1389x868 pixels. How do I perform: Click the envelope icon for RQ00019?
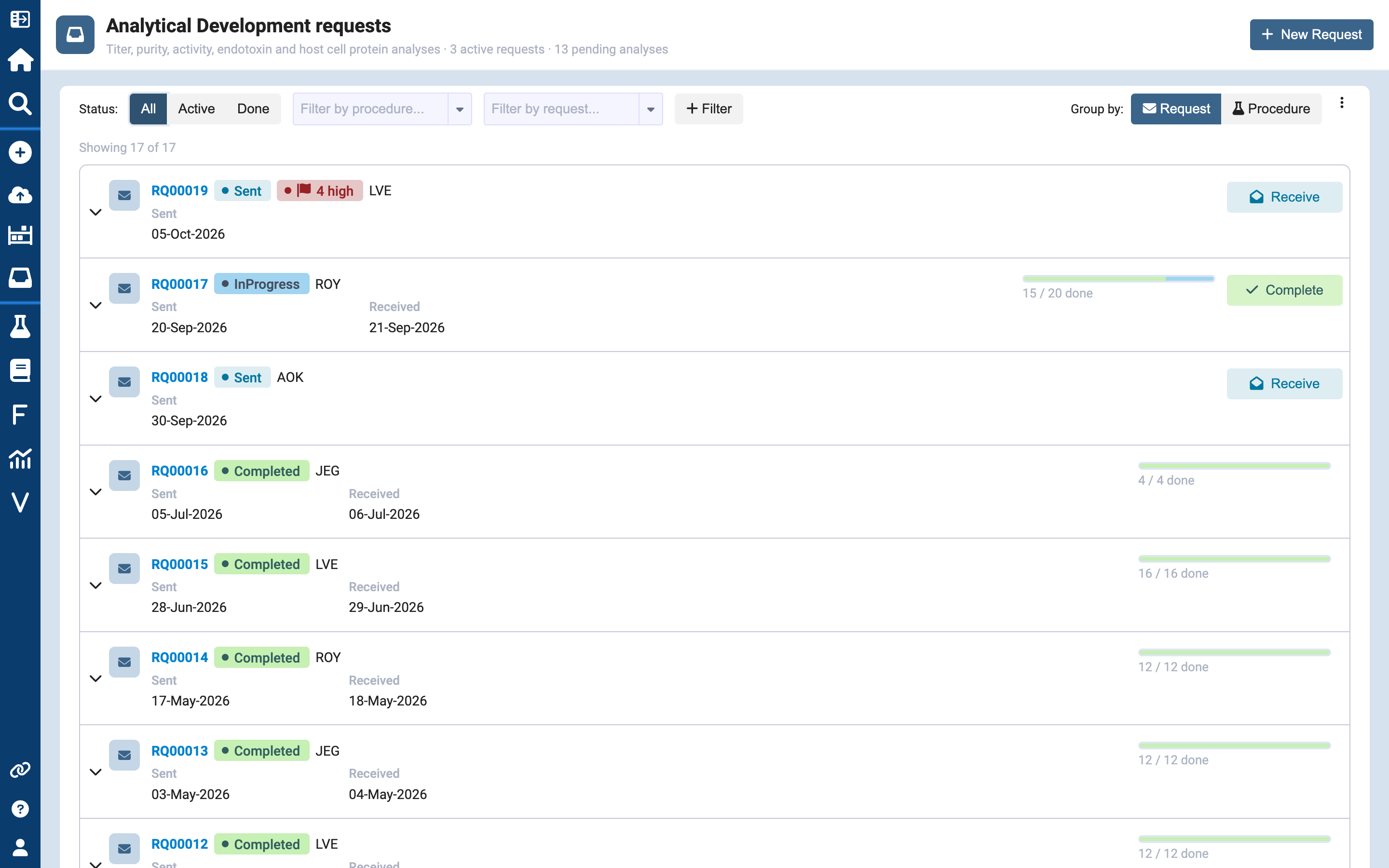(124, 196)
